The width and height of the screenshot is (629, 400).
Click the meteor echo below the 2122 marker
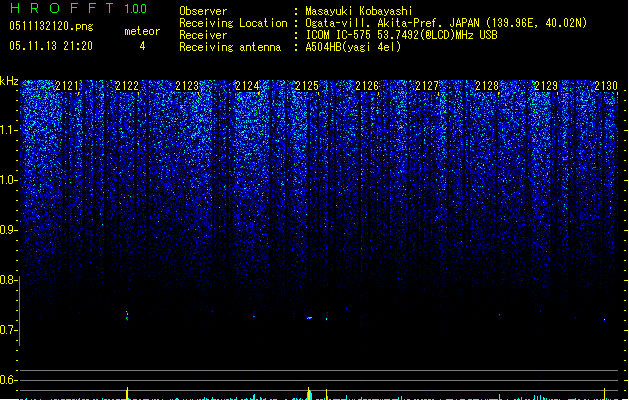click(127, 316)
